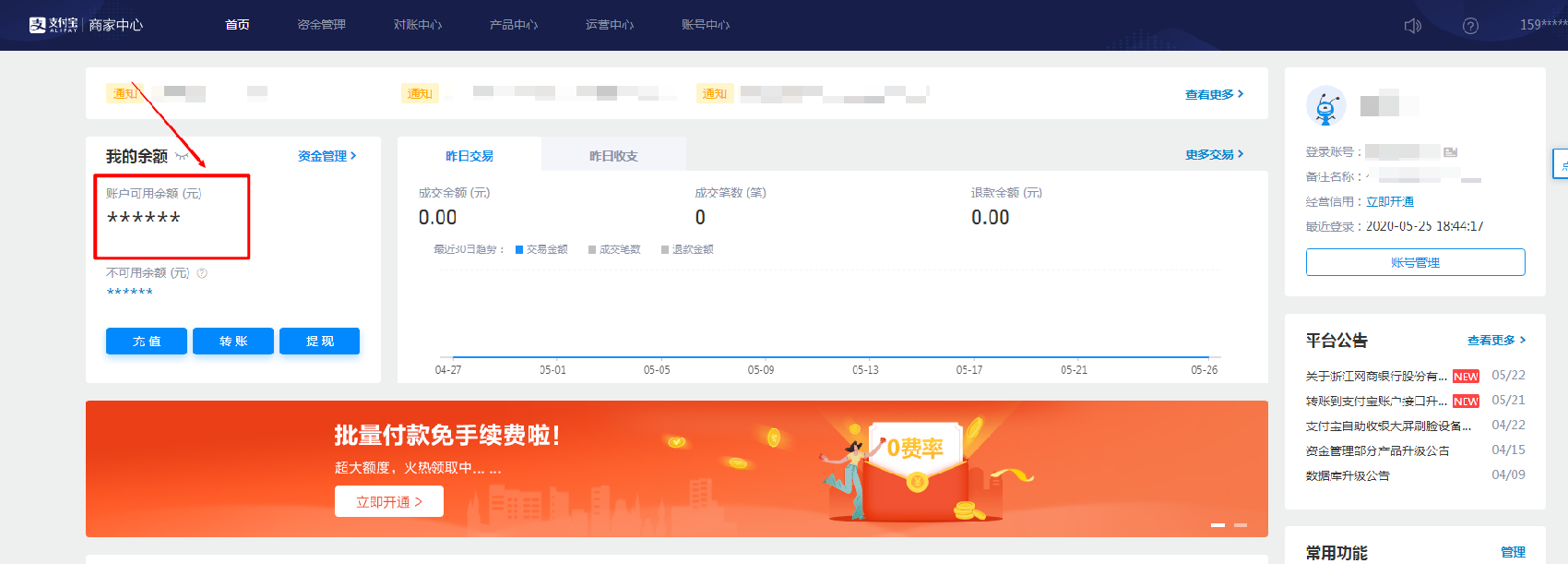Toggle balance visibility eye icon
The height and width of the screenshot is (564, 1568).
[x=182, y=156]
